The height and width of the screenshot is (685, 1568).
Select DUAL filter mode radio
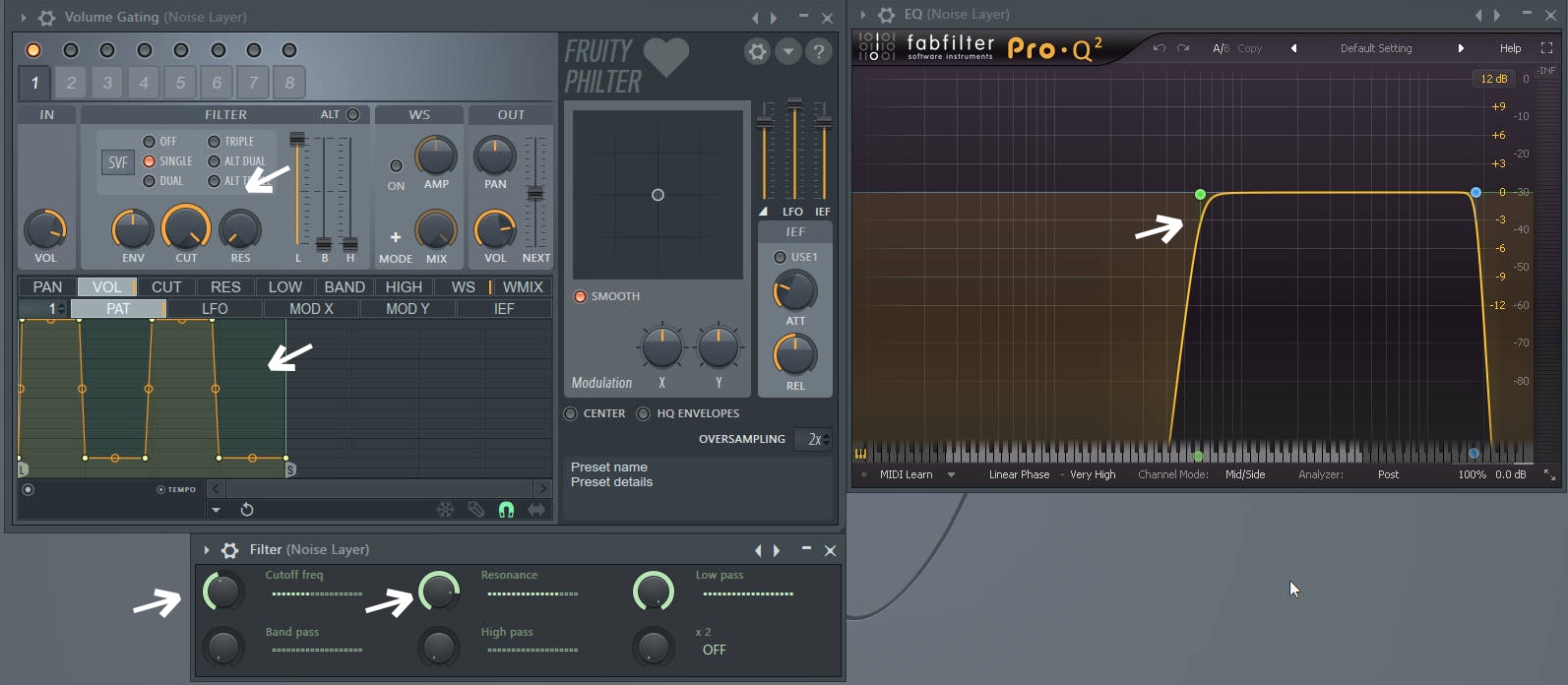pos(150,181)
